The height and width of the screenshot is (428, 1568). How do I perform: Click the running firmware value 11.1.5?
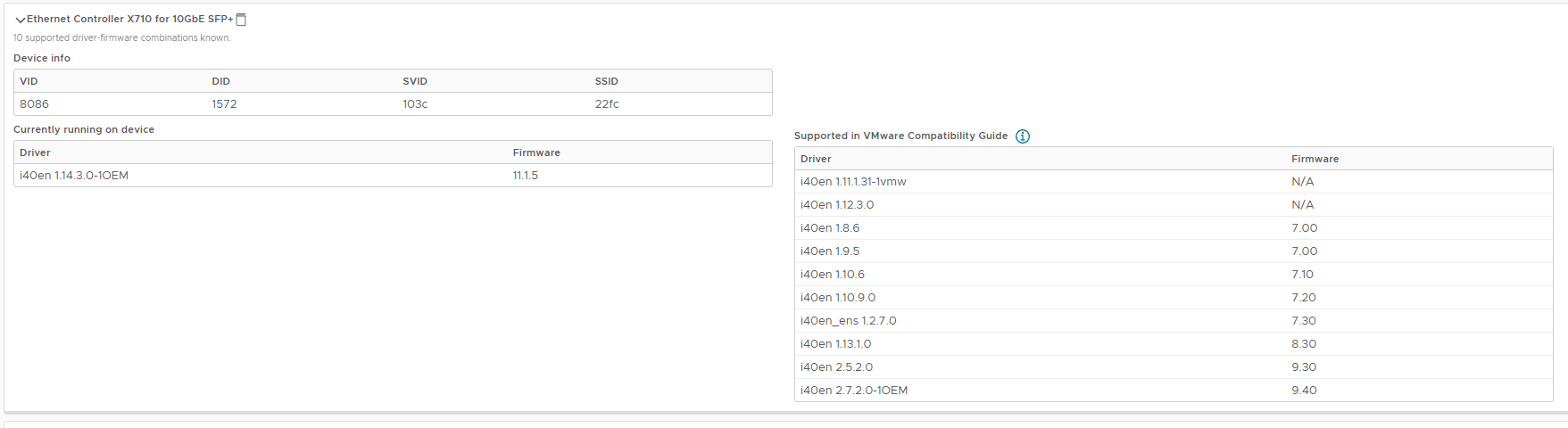(526, 176)
